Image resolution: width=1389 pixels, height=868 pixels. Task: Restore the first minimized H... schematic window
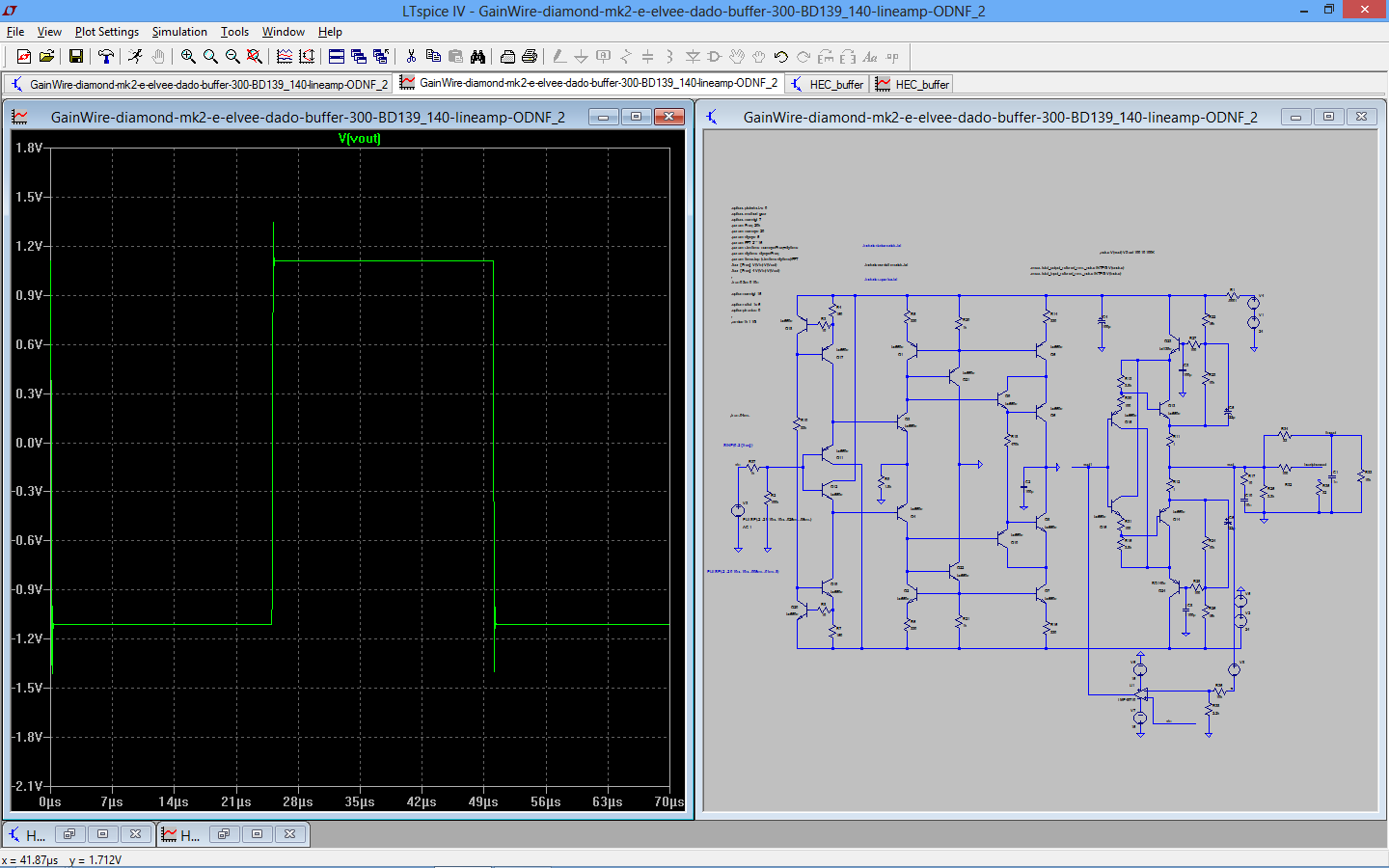click(x=69, y=834)
